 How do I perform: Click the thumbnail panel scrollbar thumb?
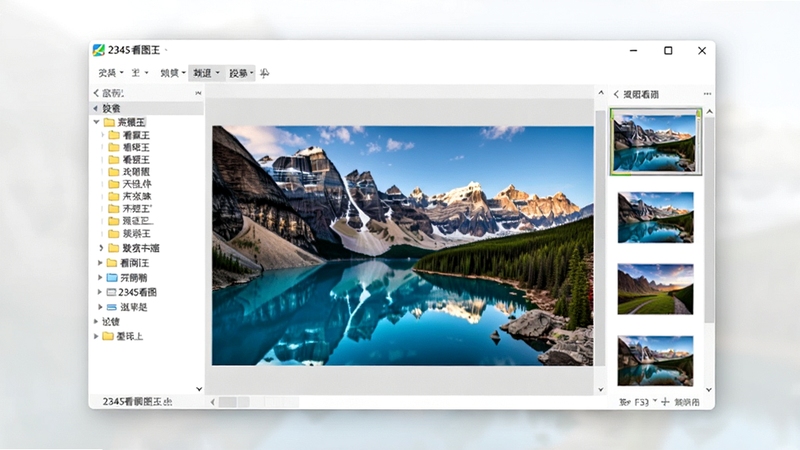coord(709,219)
